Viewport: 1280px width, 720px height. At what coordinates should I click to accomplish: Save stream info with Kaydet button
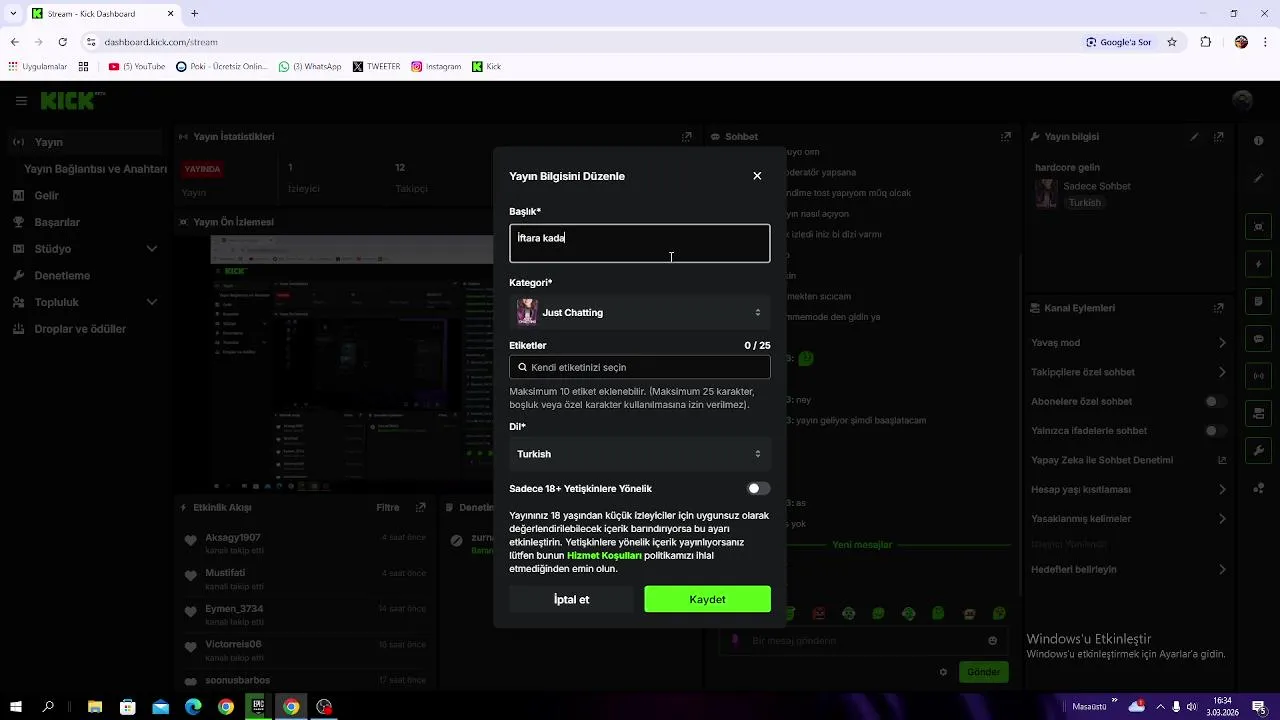[x=707, y=599]
